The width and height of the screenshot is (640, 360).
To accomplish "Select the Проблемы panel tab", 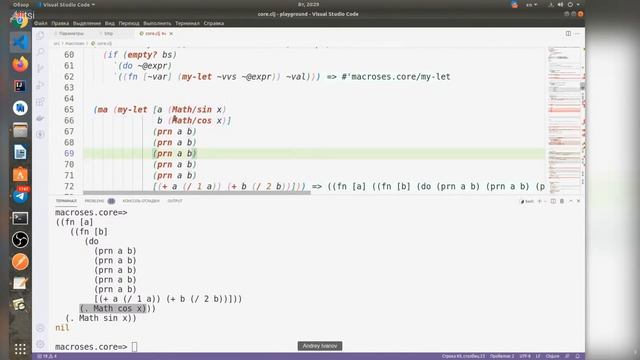I will (100, 201).
